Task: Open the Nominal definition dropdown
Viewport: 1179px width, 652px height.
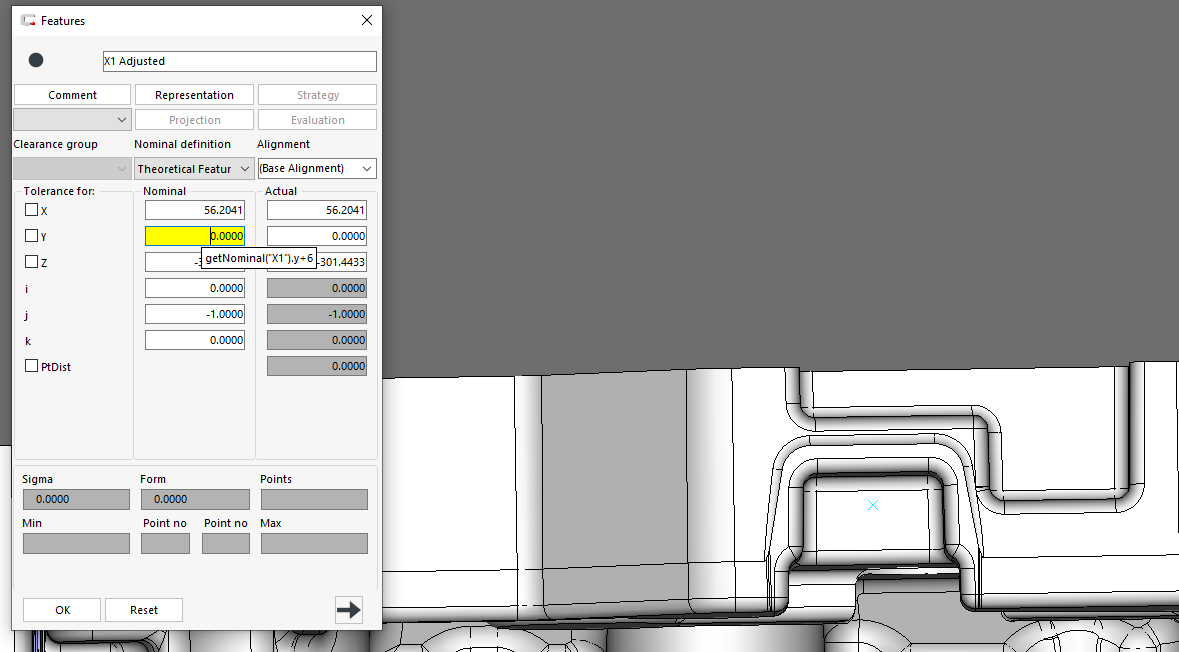Action: [x=193, y=169]
